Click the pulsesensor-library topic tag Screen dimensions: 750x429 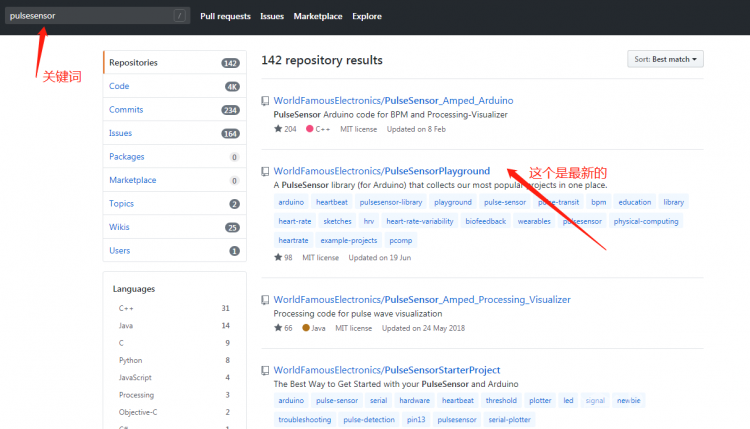click(391, 202)
